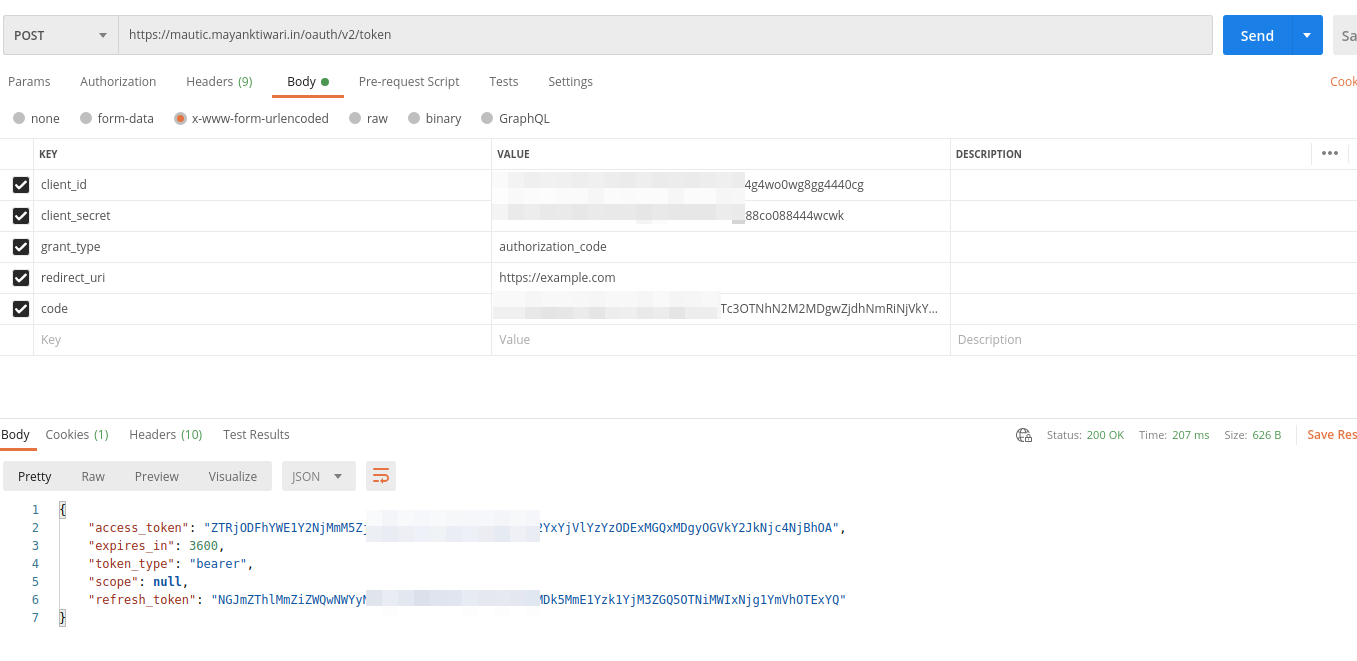Screen dimensions: 1357x661
Task: Select the request Body tab
Action: click(307, 81)
